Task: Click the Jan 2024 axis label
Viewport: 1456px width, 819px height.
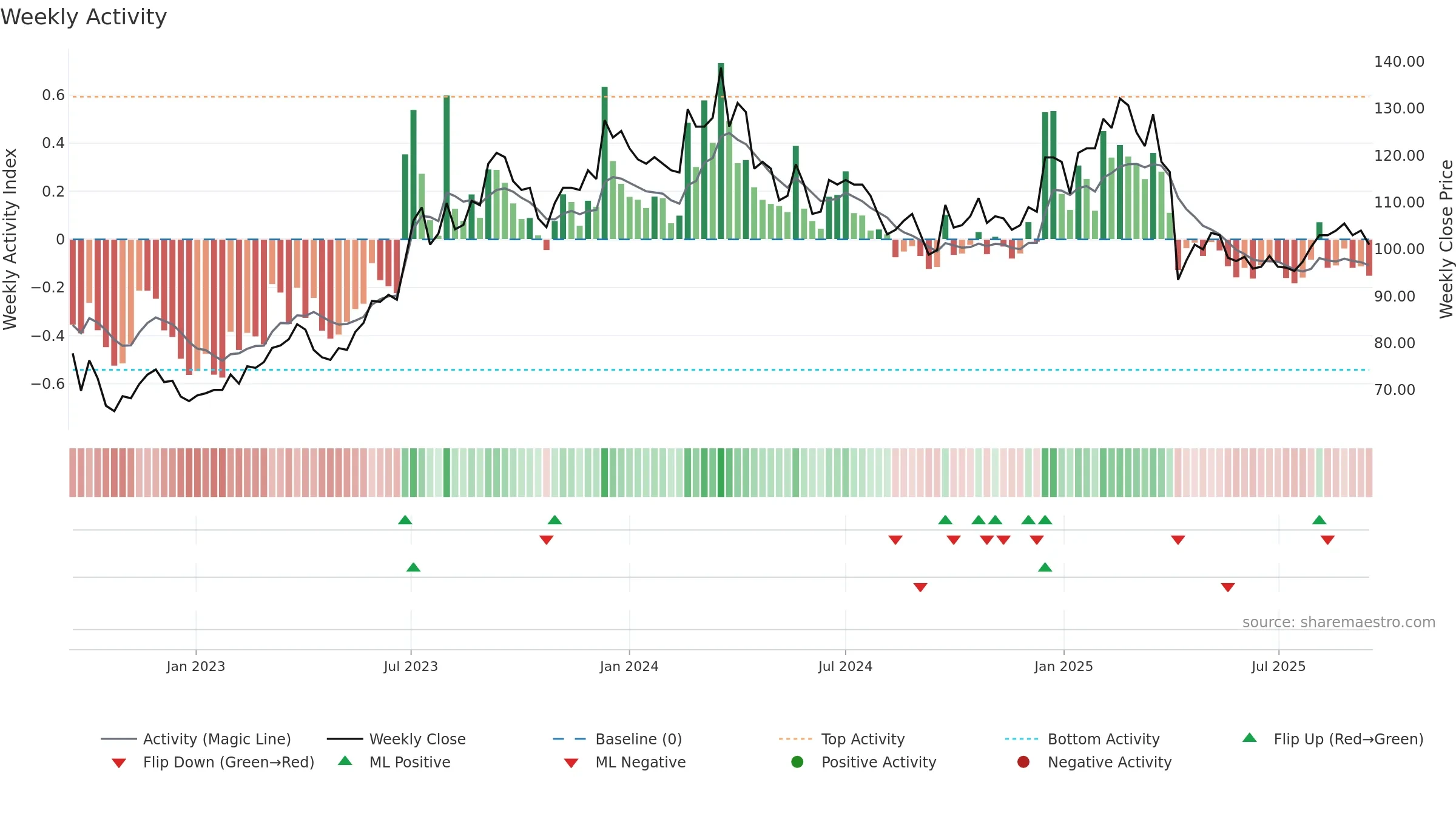Action: point(629,666)
